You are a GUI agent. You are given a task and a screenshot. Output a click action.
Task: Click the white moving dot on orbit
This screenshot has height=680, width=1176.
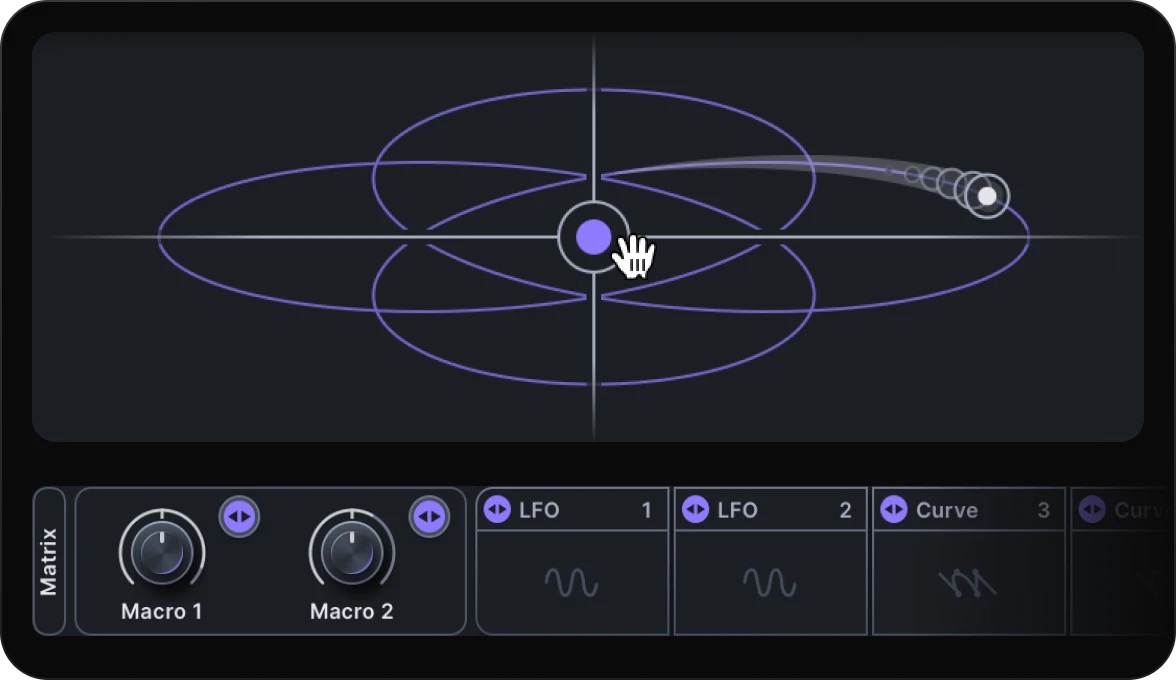coord(987,196)
